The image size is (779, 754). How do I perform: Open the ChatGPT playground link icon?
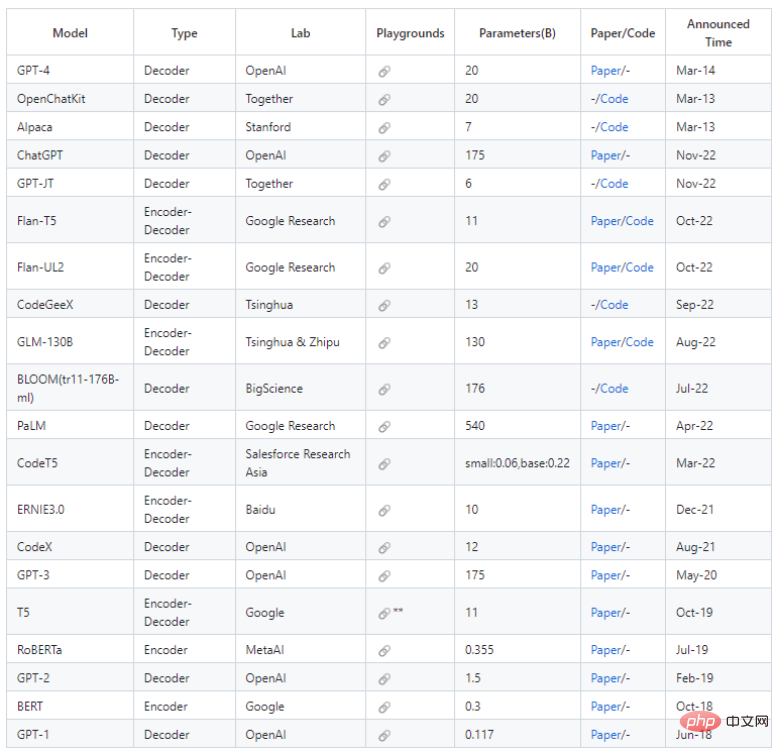click(x=384, y=156)
